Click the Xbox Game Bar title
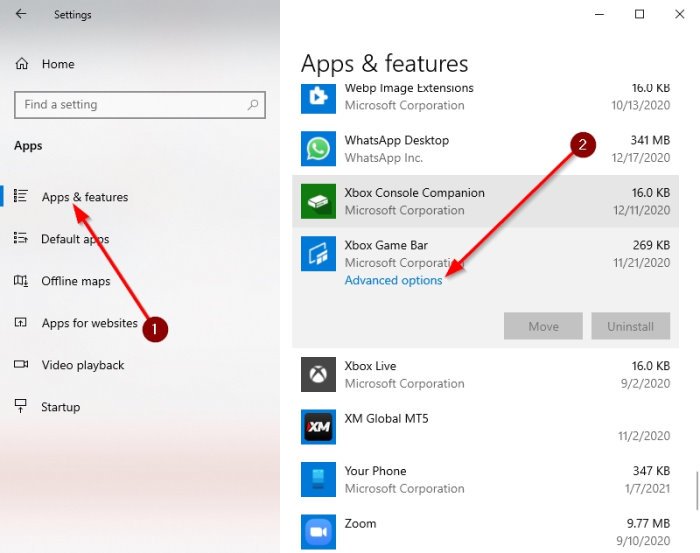 [386, 245]
